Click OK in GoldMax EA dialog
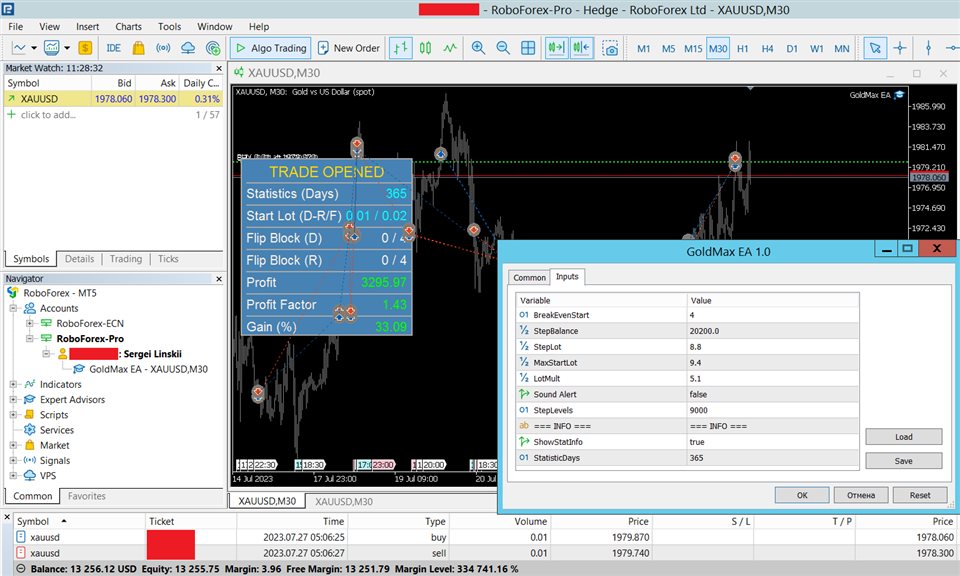This screenshot has width=960, height=576. (802, 495)
